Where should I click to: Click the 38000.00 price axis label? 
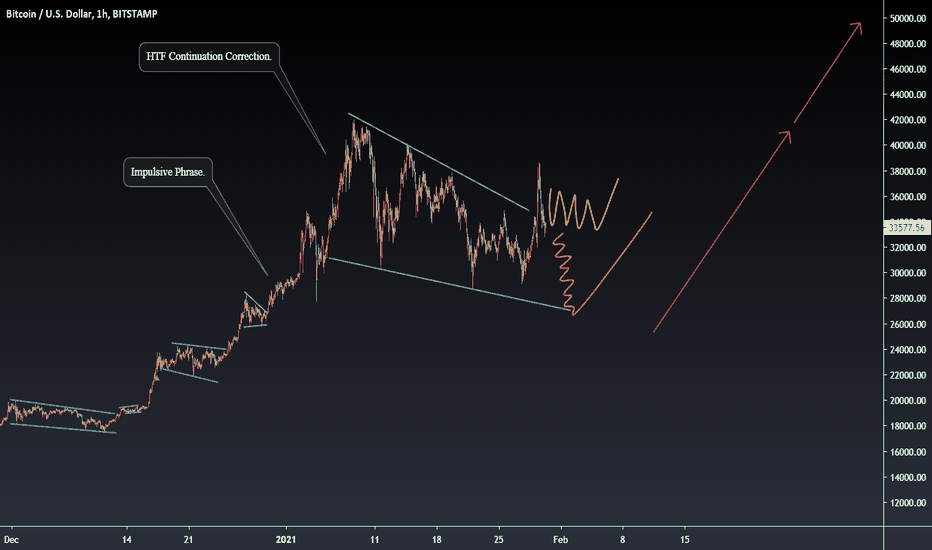point(908,172)
